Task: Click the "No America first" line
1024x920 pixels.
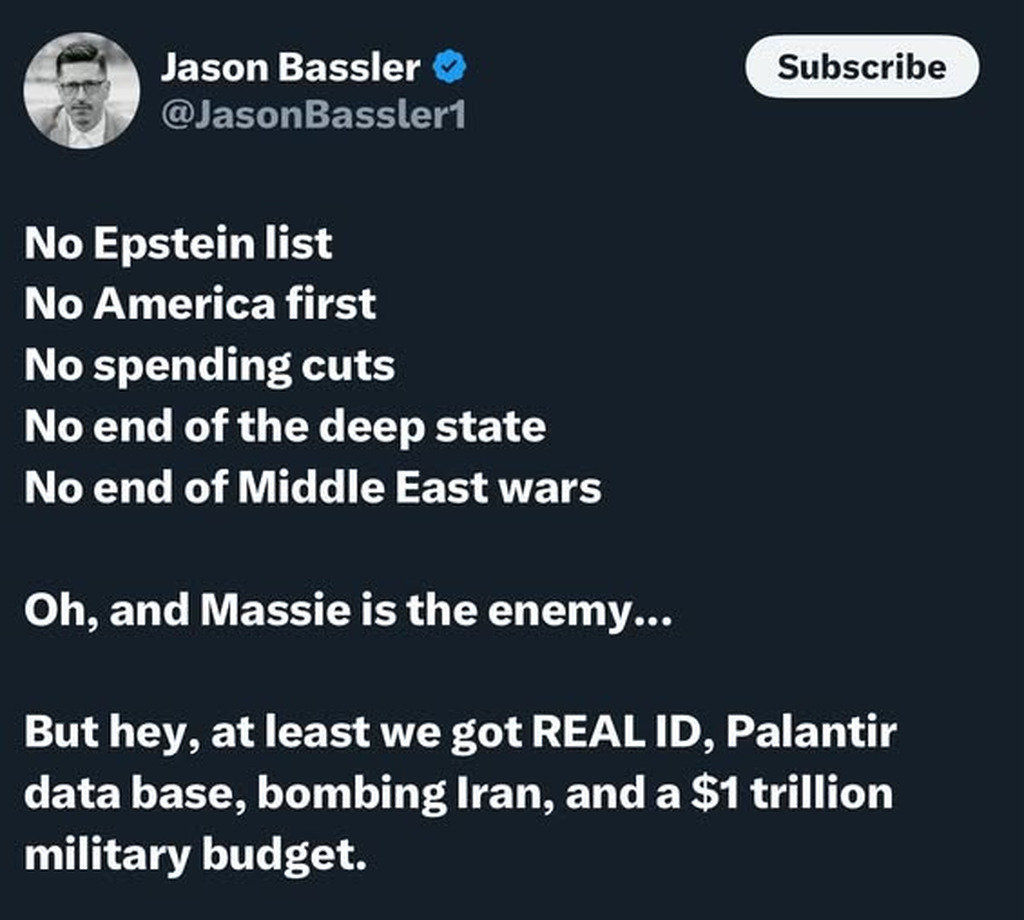Action: pos(200,304)
